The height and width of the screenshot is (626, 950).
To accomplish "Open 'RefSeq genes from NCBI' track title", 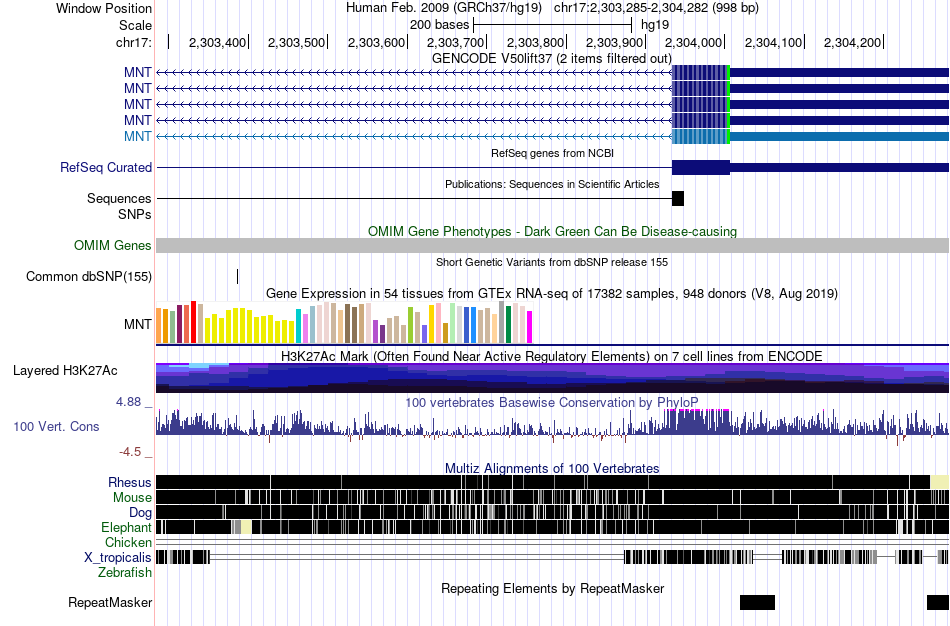I will [x=552, y=153].
